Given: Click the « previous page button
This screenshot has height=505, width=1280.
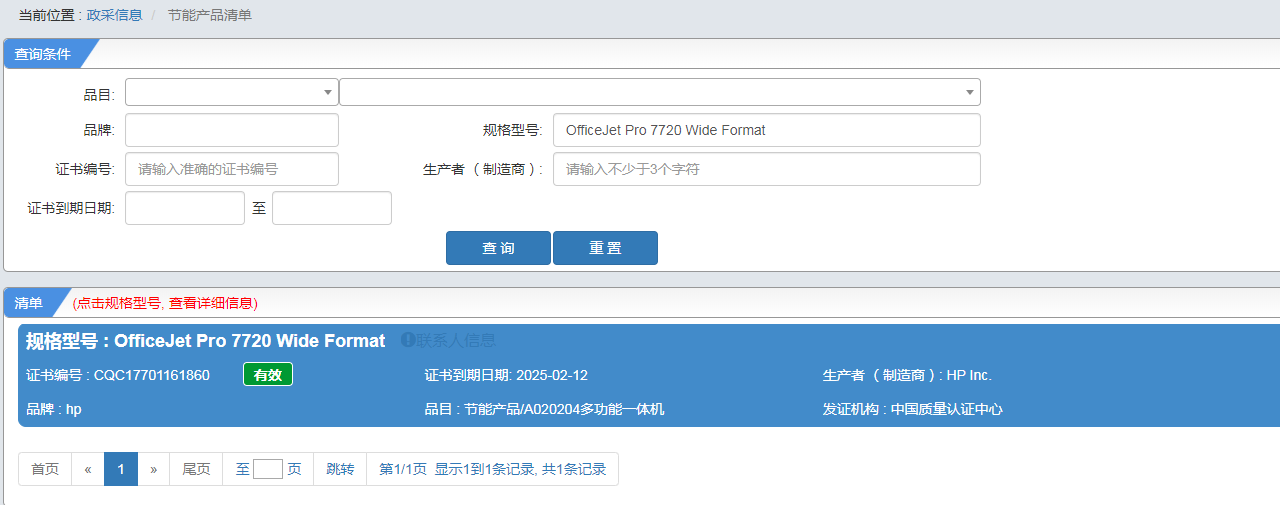Looking at the screenshot, I should pos(88,469).
